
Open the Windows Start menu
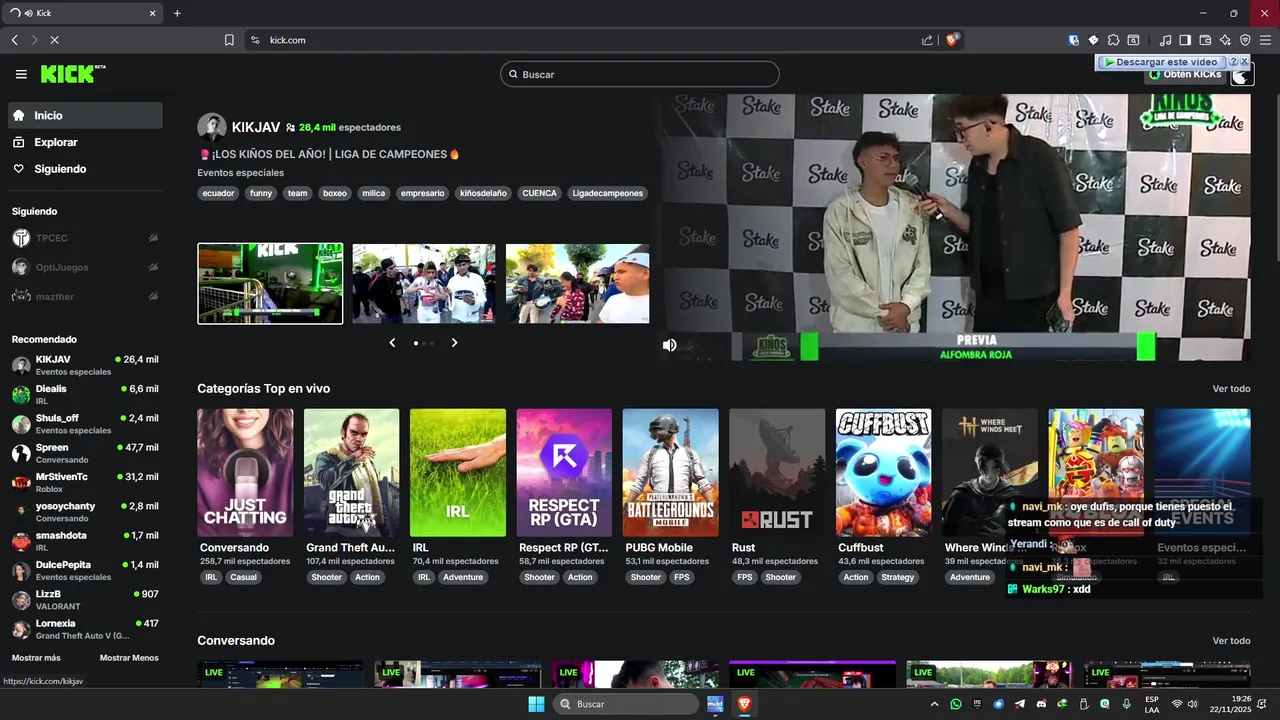(x=536, y=704)
